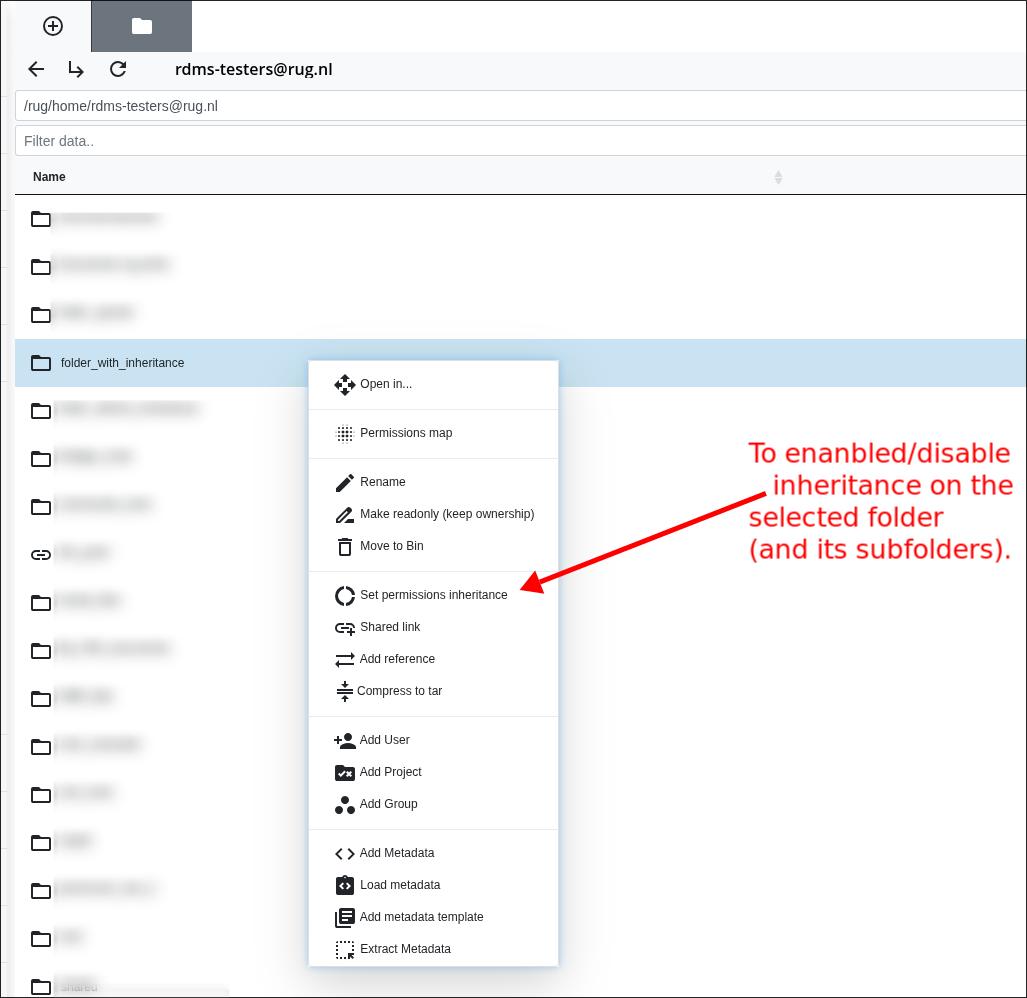Click the Add Group icon

(x=345, y=805)
